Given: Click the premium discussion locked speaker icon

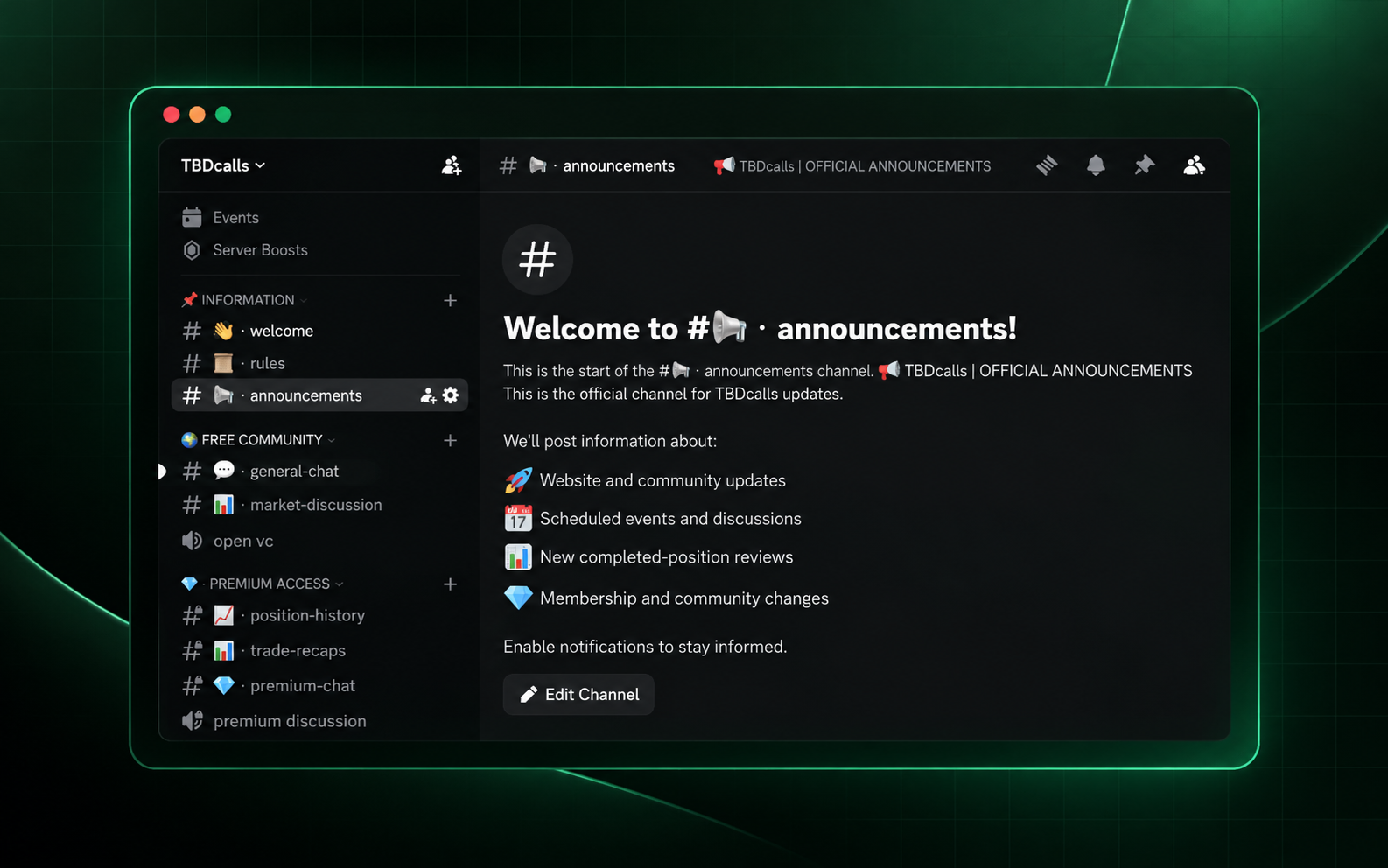Looking at the screenshot, I should click(x=192, y=721).
